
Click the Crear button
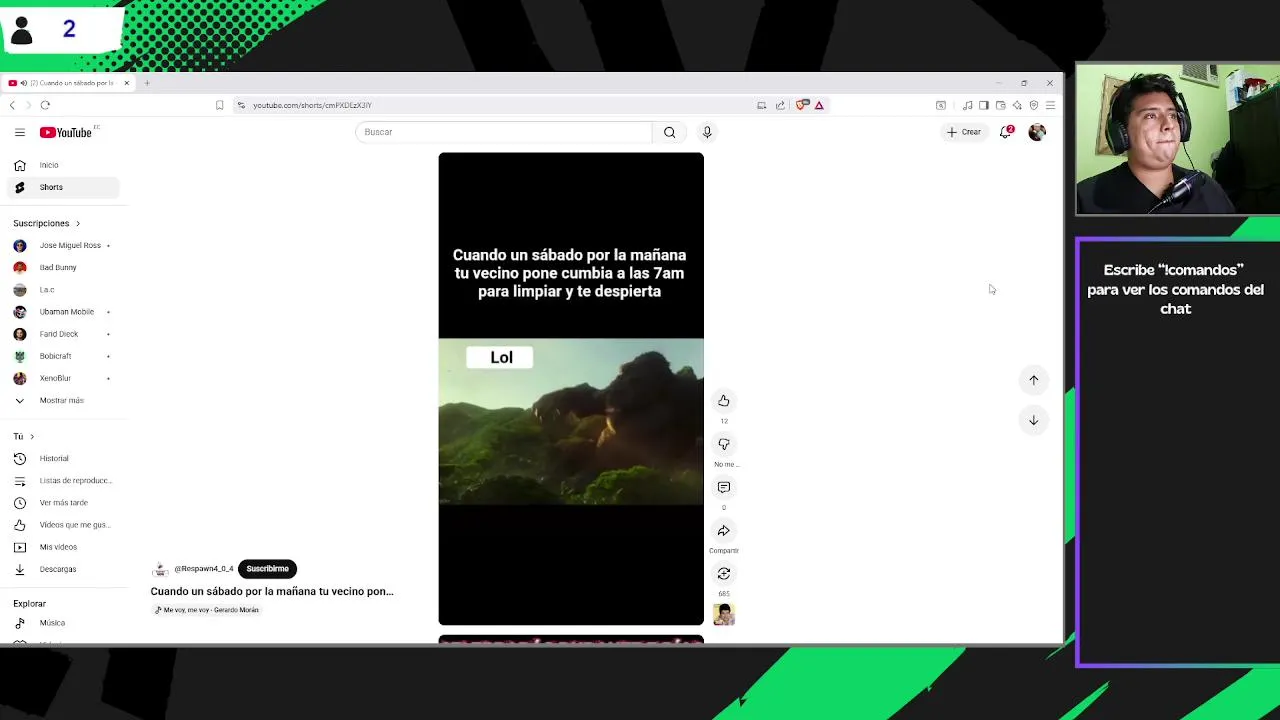click(x=964, y=132)
